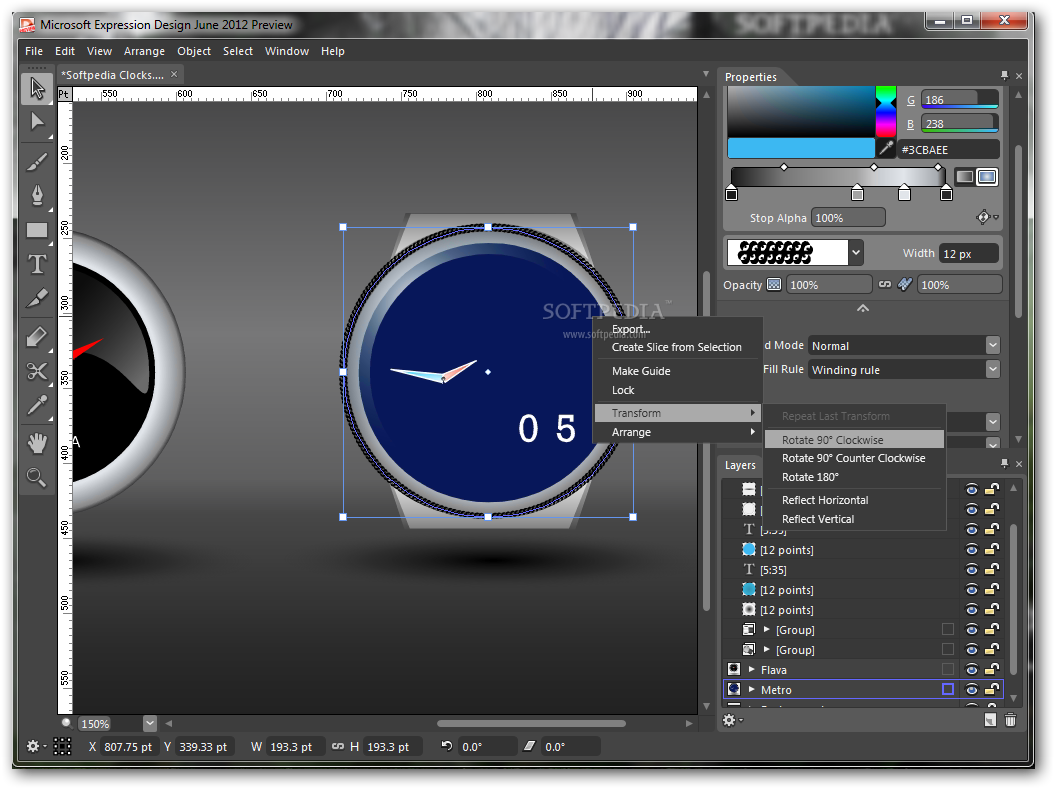
Task: Click the registration point grid icon
Action: tap(62, 746)
